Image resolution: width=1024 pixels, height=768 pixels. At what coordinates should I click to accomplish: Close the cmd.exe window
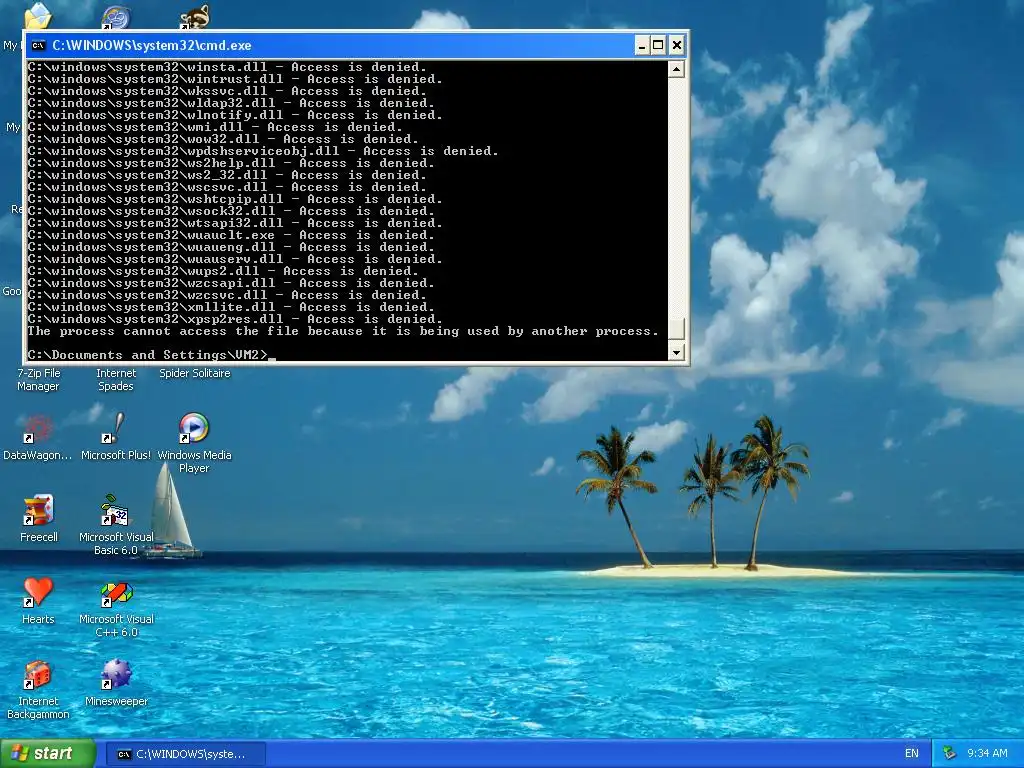tap(677, 45)
